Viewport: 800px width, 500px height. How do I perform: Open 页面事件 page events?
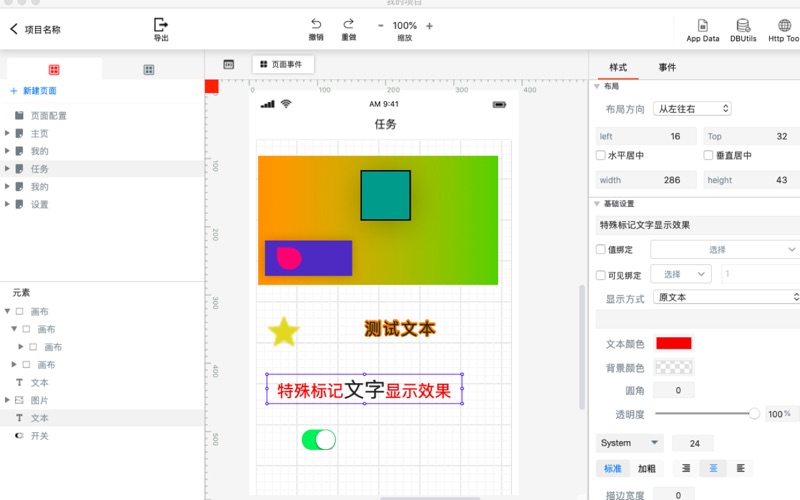(283, 64)
